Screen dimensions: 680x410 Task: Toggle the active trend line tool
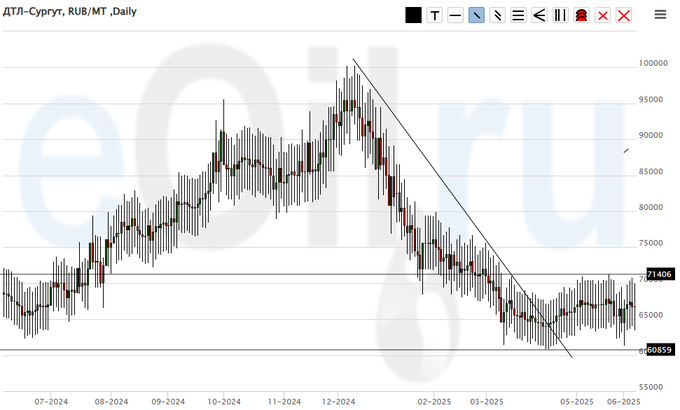476,15
